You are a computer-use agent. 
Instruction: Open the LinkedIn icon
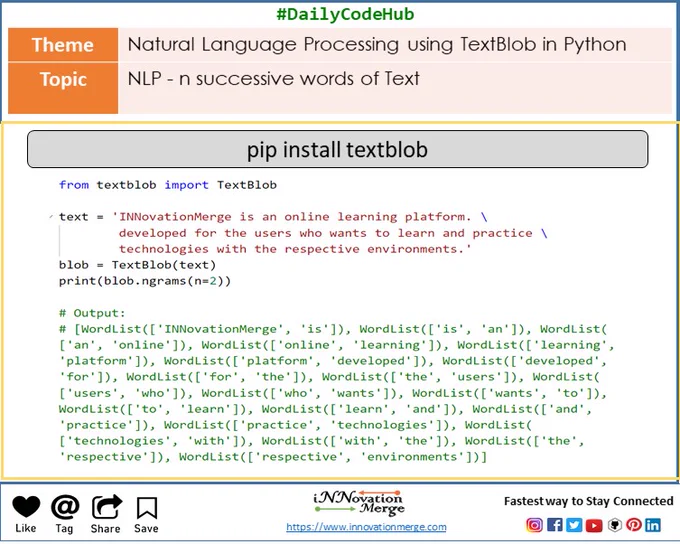click(x=653, y=525)
